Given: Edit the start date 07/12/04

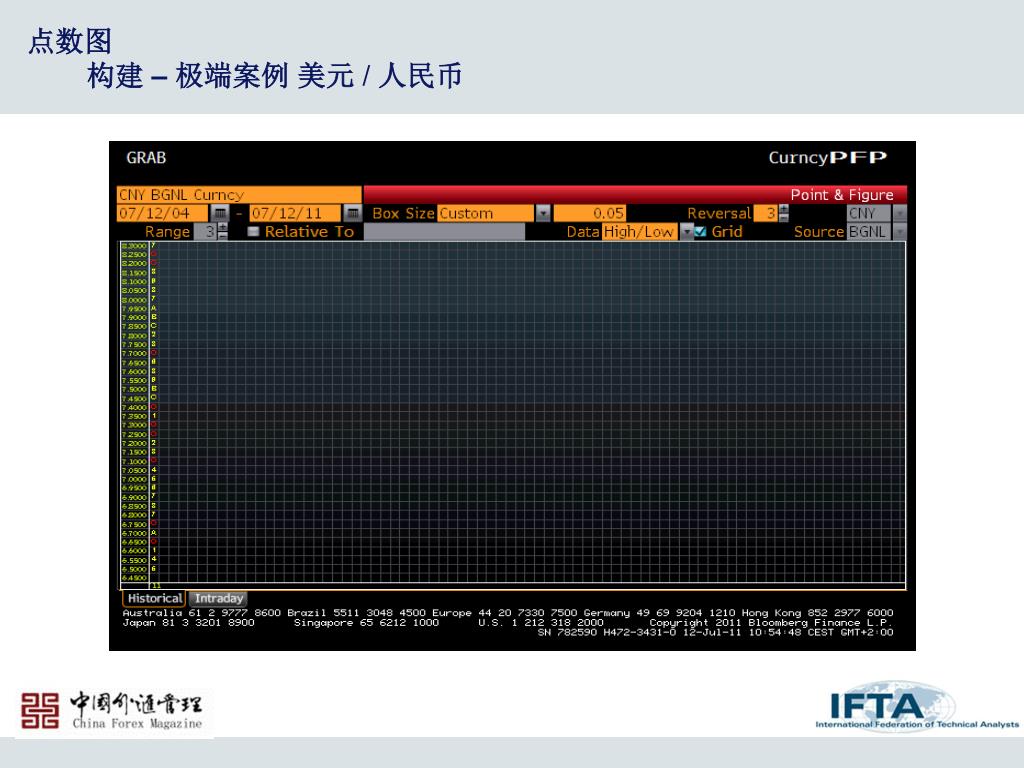Looking at the screenshot, I should pos(163,213).
